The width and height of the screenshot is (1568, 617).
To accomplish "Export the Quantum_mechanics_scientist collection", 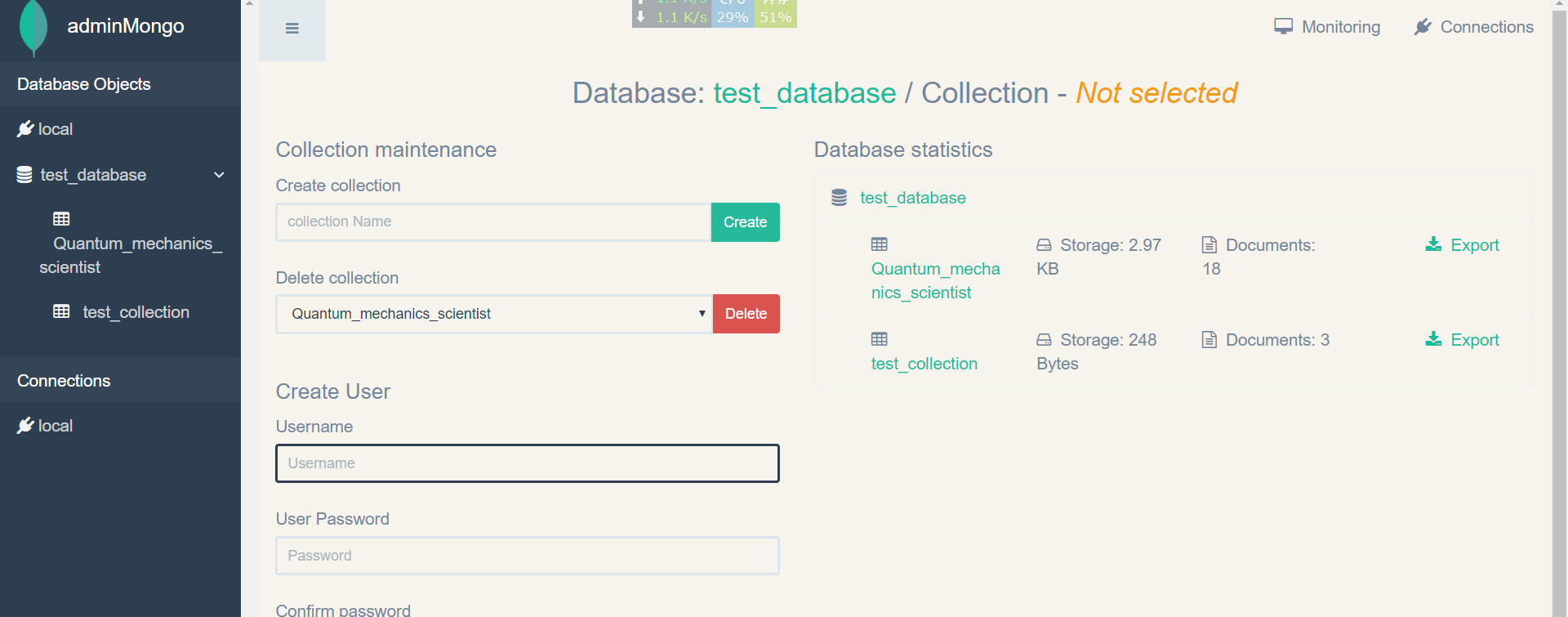I will [x=1474, y=245].
